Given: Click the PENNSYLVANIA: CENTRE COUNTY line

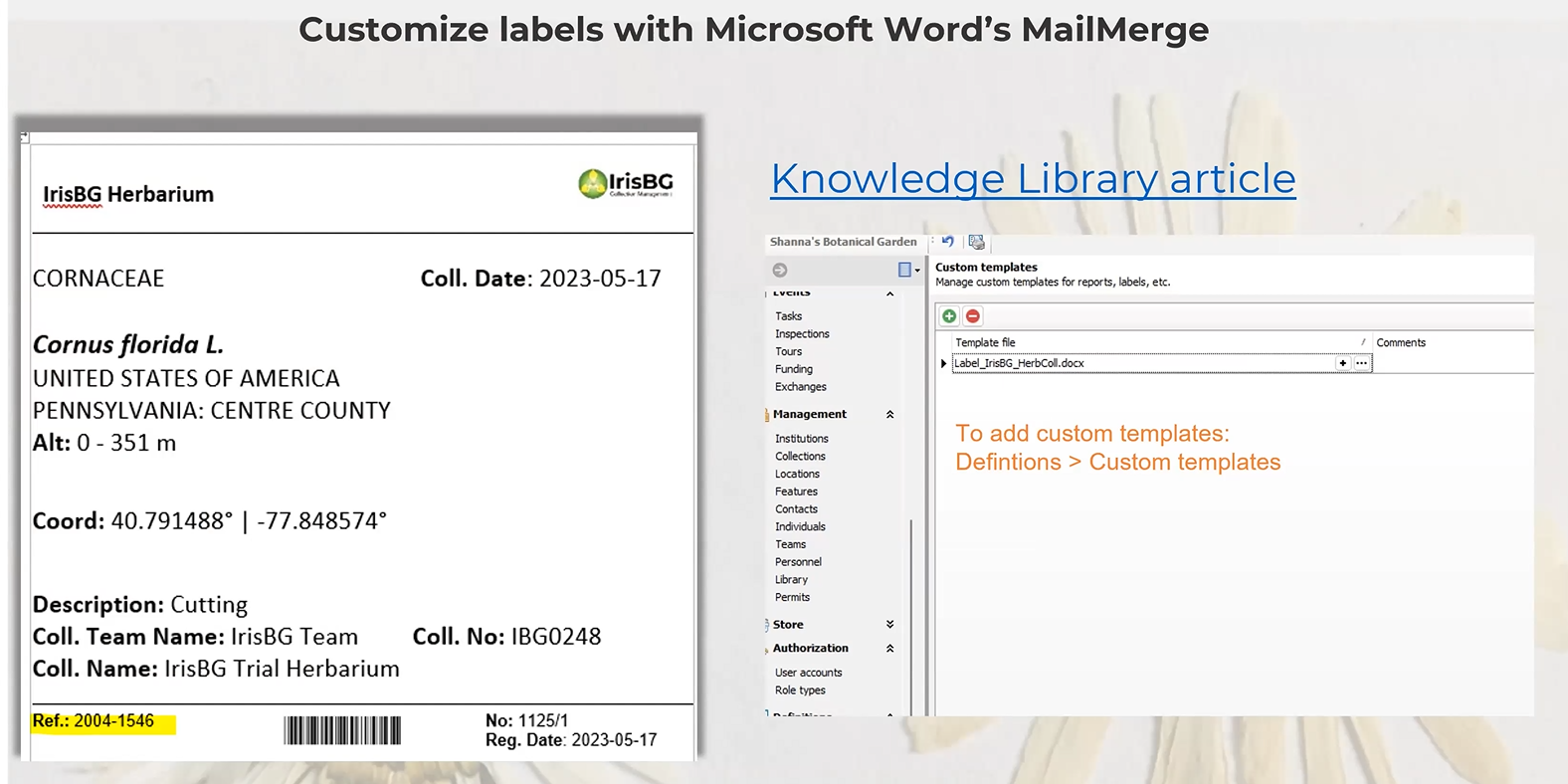Looking at the screenshot, I should pos(212,411).
